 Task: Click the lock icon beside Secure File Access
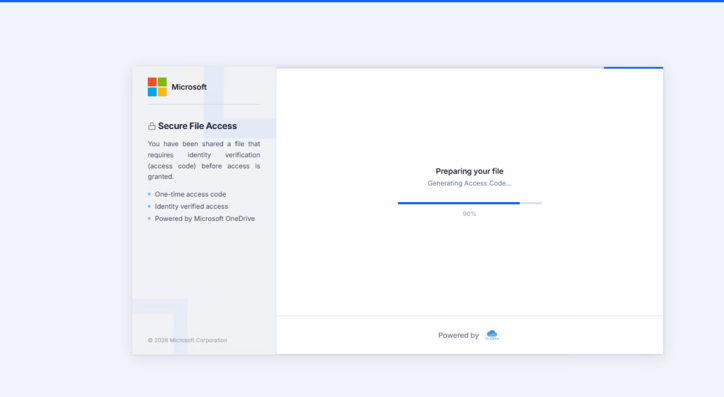151,126
